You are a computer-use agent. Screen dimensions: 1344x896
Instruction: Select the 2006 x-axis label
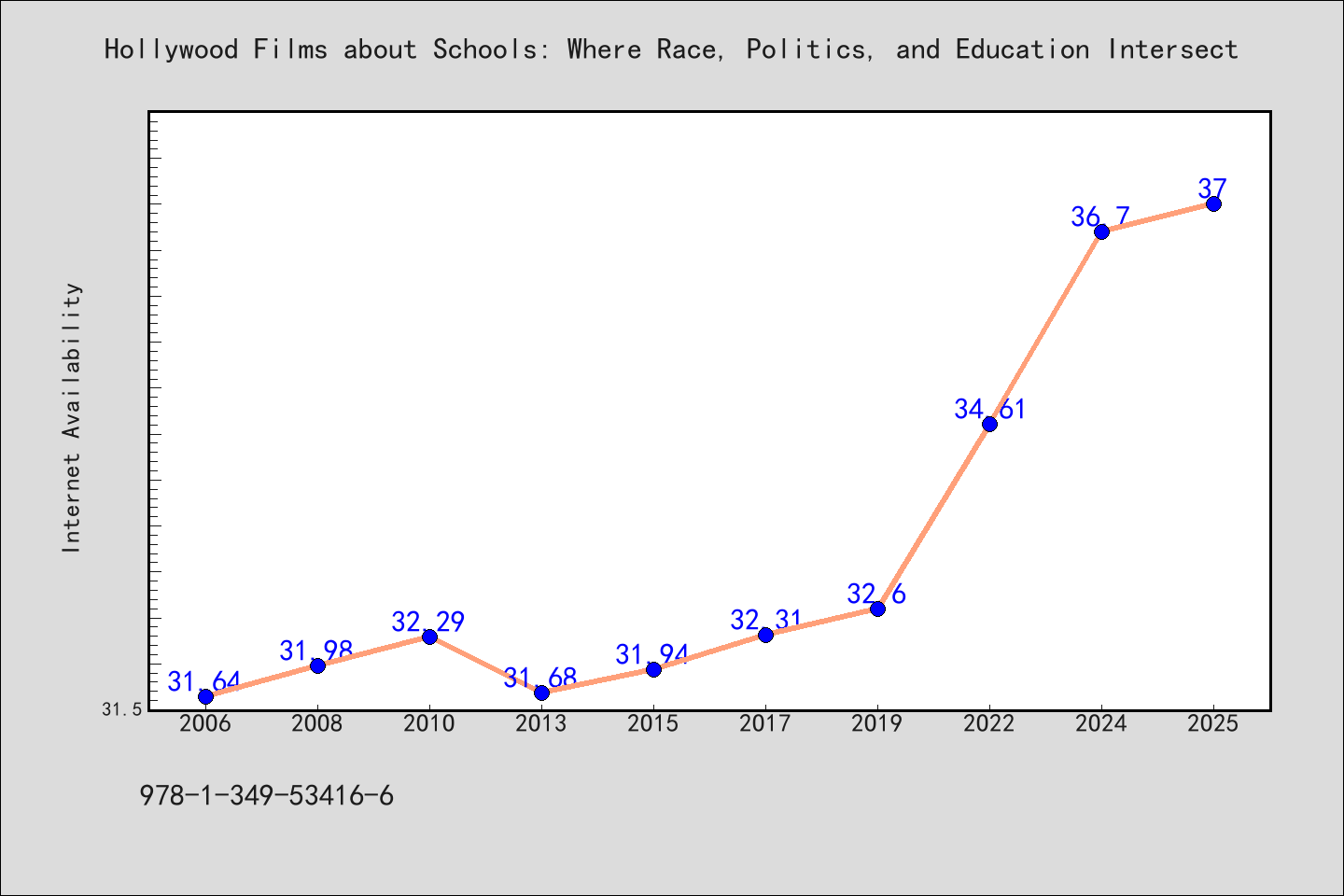(x=205, y=724)
